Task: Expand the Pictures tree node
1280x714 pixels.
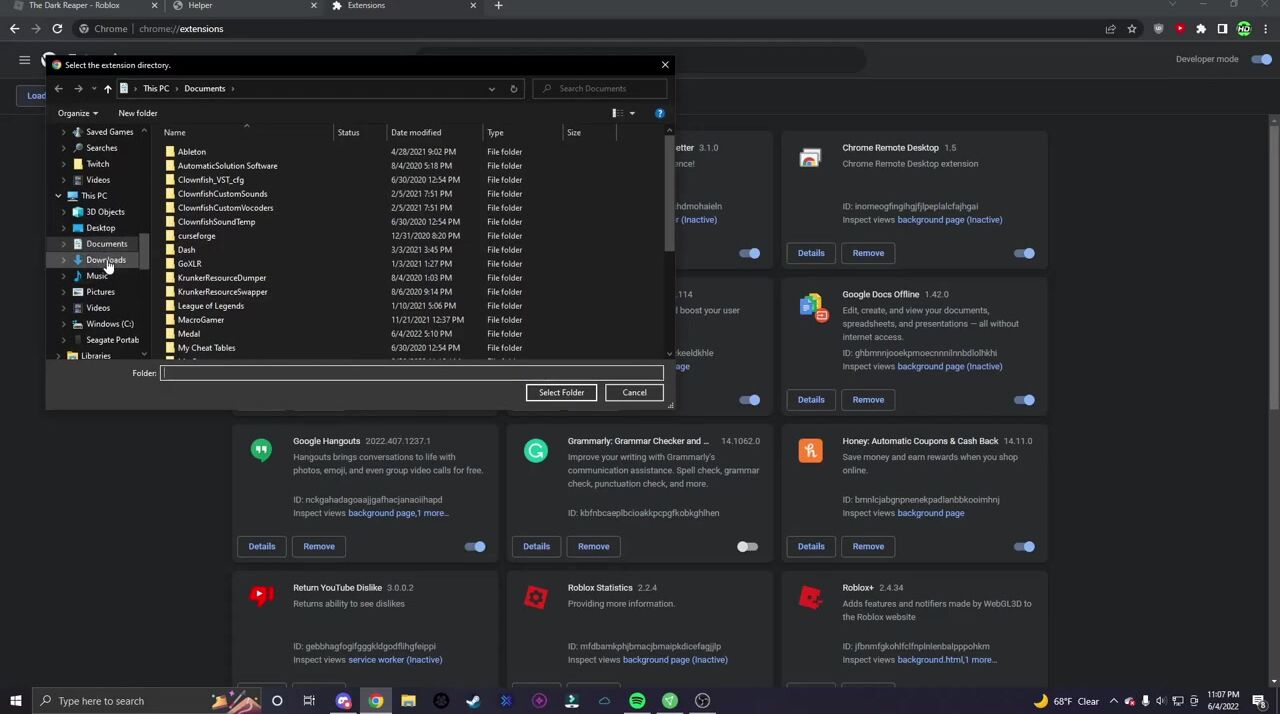Action: tap(64, 292)
